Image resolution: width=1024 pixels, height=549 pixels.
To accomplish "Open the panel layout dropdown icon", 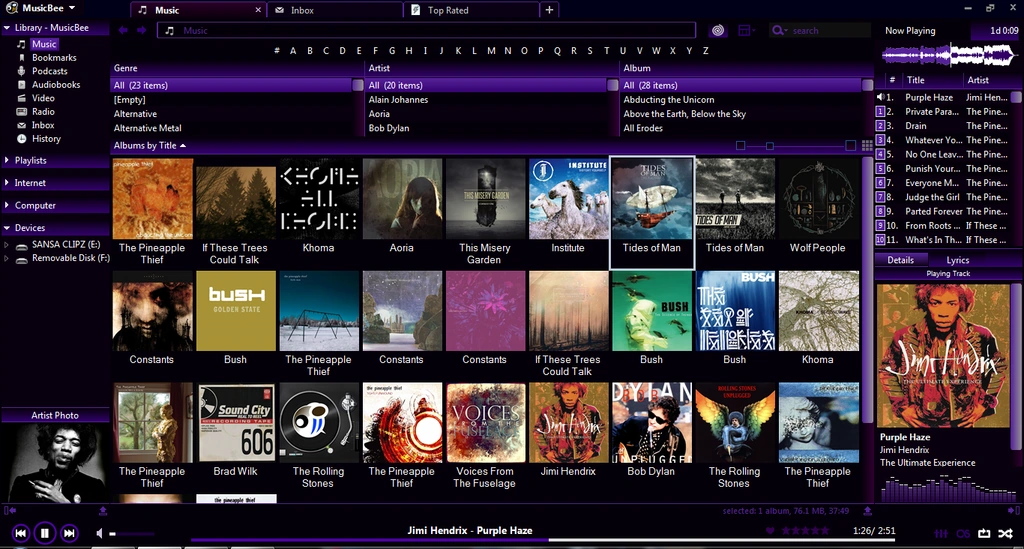I will [x=746, y=31].
